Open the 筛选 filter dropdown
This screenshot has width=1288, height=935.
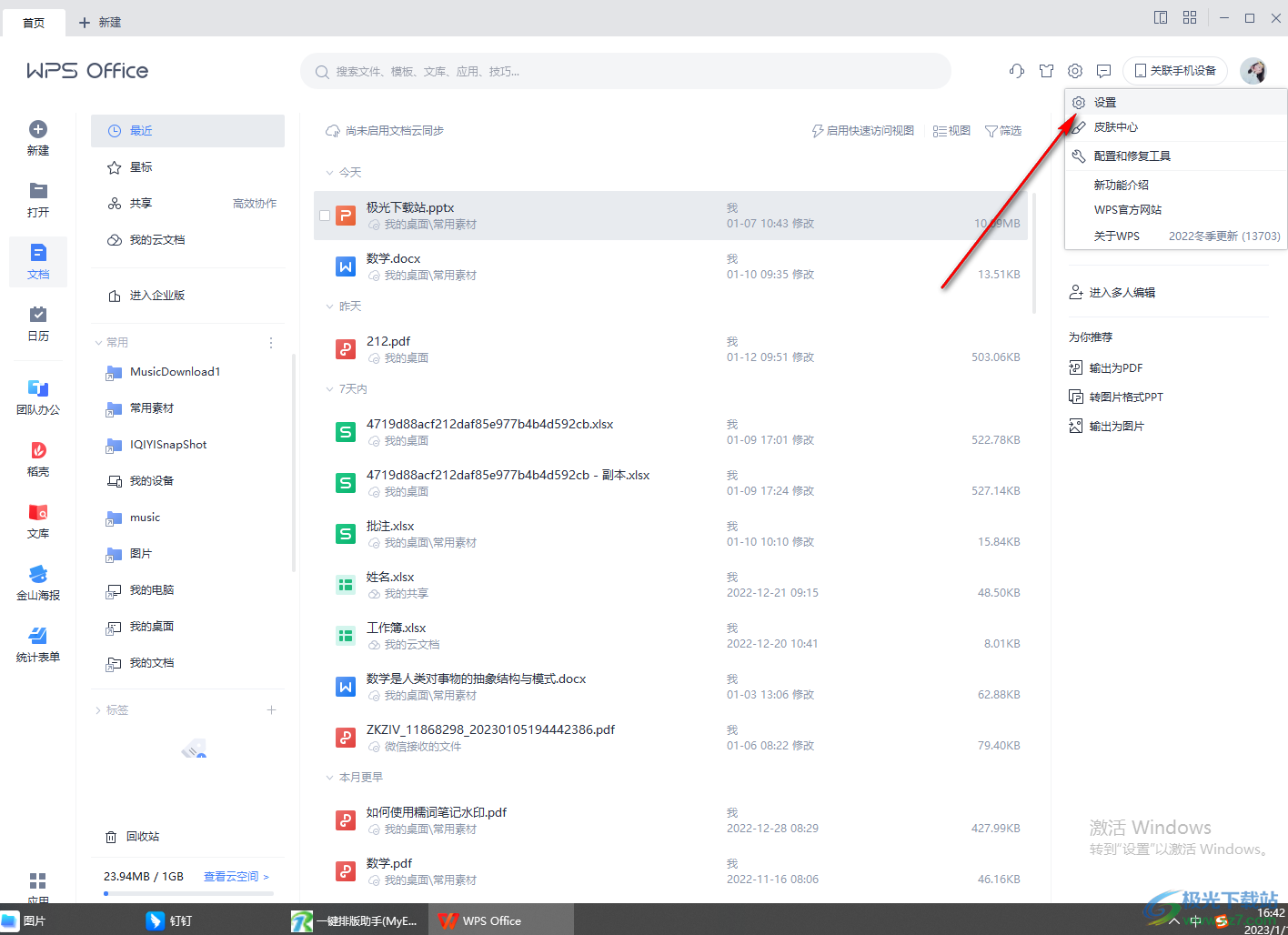[x=1003, y=131]
